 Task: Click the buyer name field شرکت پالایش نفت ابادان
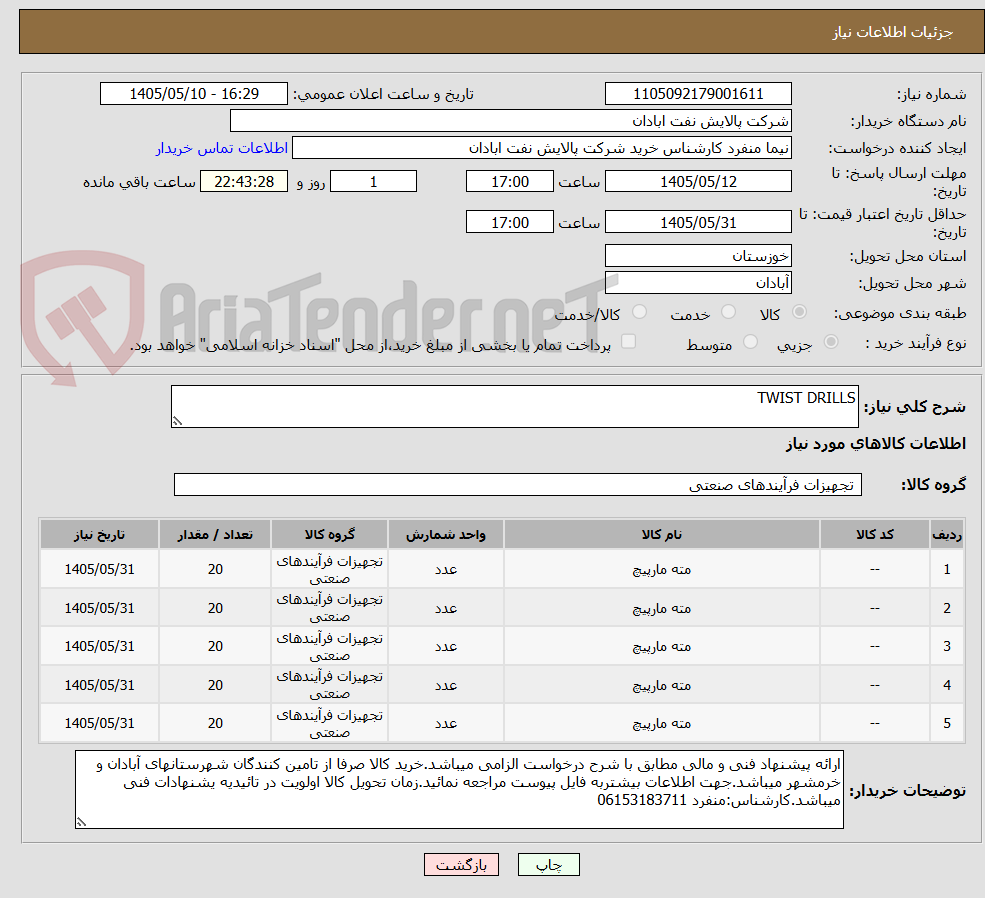tap(511, 121)
